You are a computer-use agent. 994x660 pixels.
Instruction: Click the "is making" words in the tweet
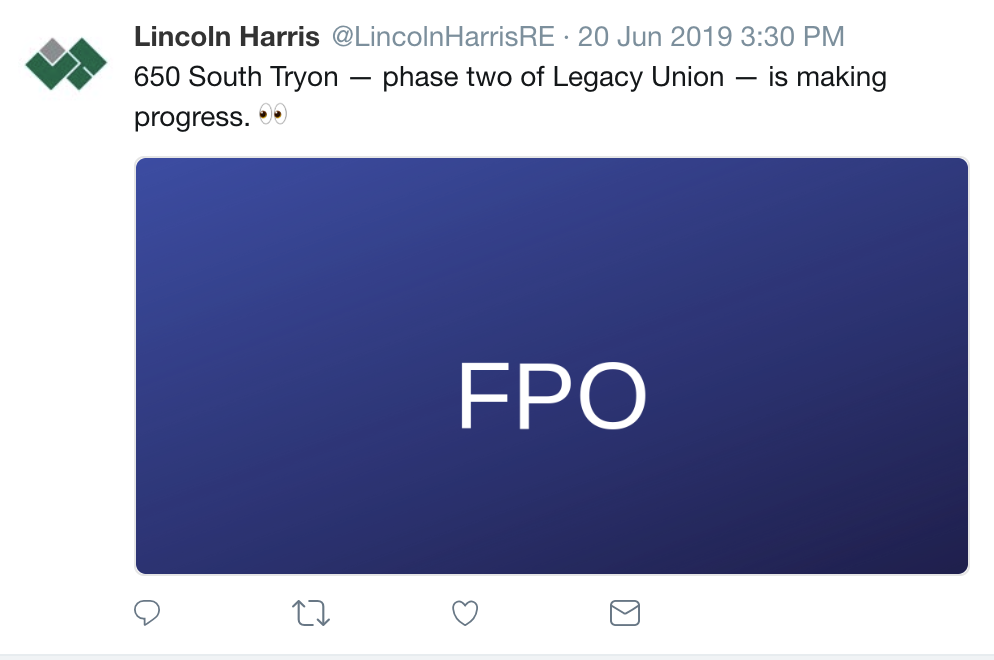tap(827, 77)
